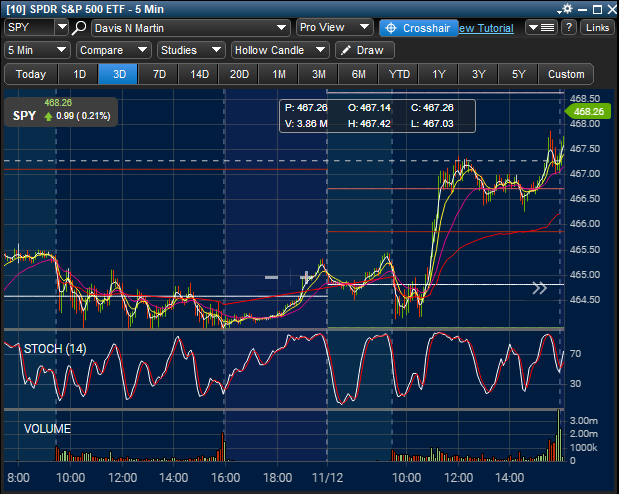This screenshot has width=619, height=494.
Task: Open the Links button
Action: point(597,28)
